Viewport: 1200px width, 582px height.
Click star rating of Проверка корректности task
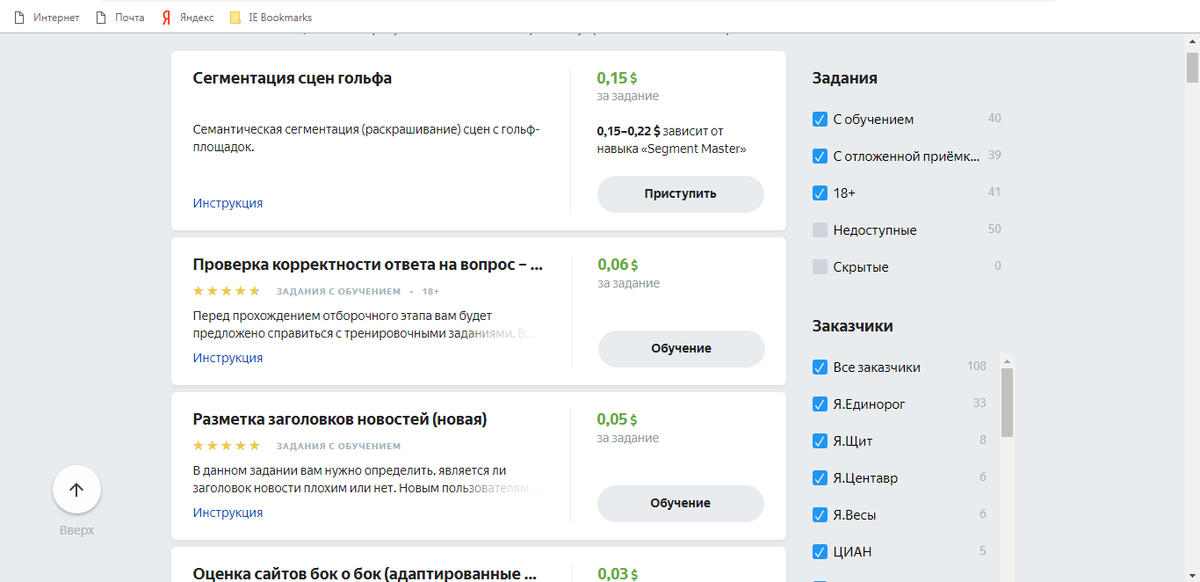[227, 291]
